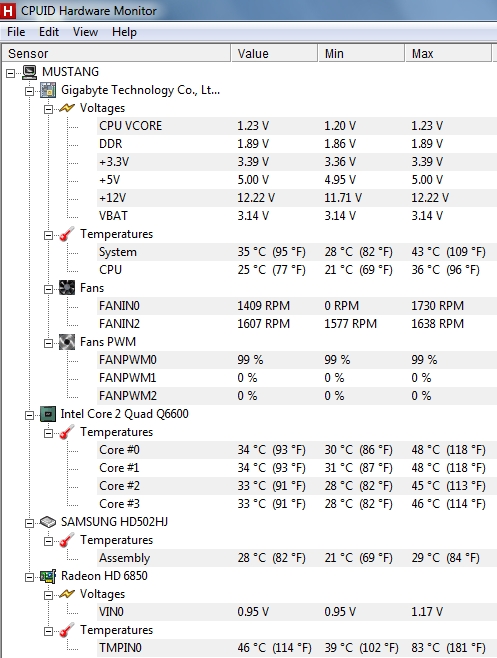Viewport: 497px width, 658px height.
Task: Click the Intel Core 2 Quad chip icon
Action: coord(48,414)
